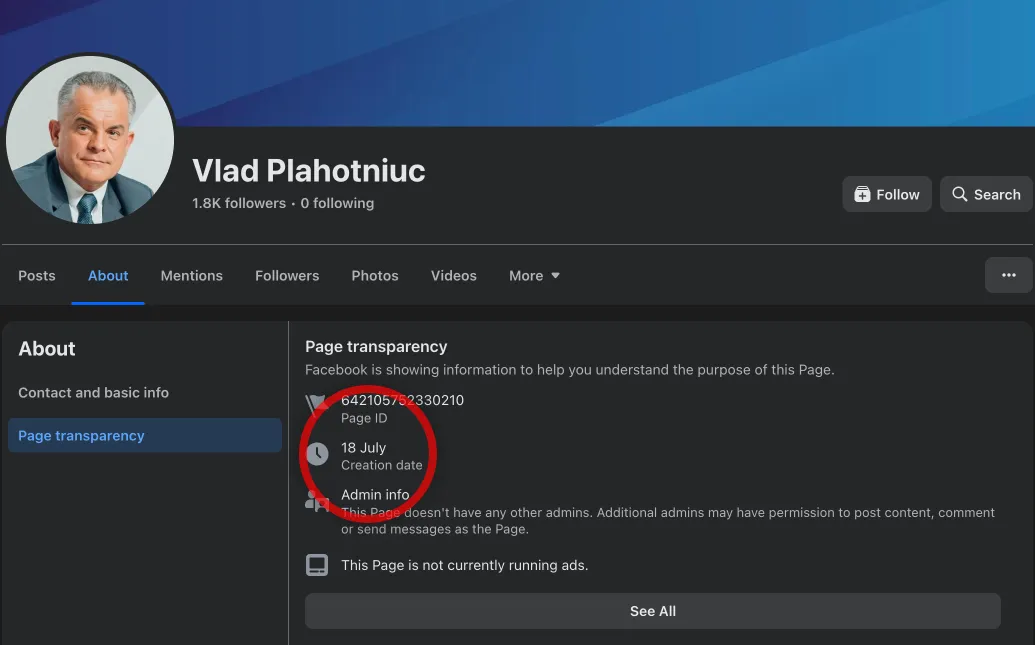Viewport: 1035px width, 645px height.
Task: Click the ads monitor icon
Action: coord(317,565)
